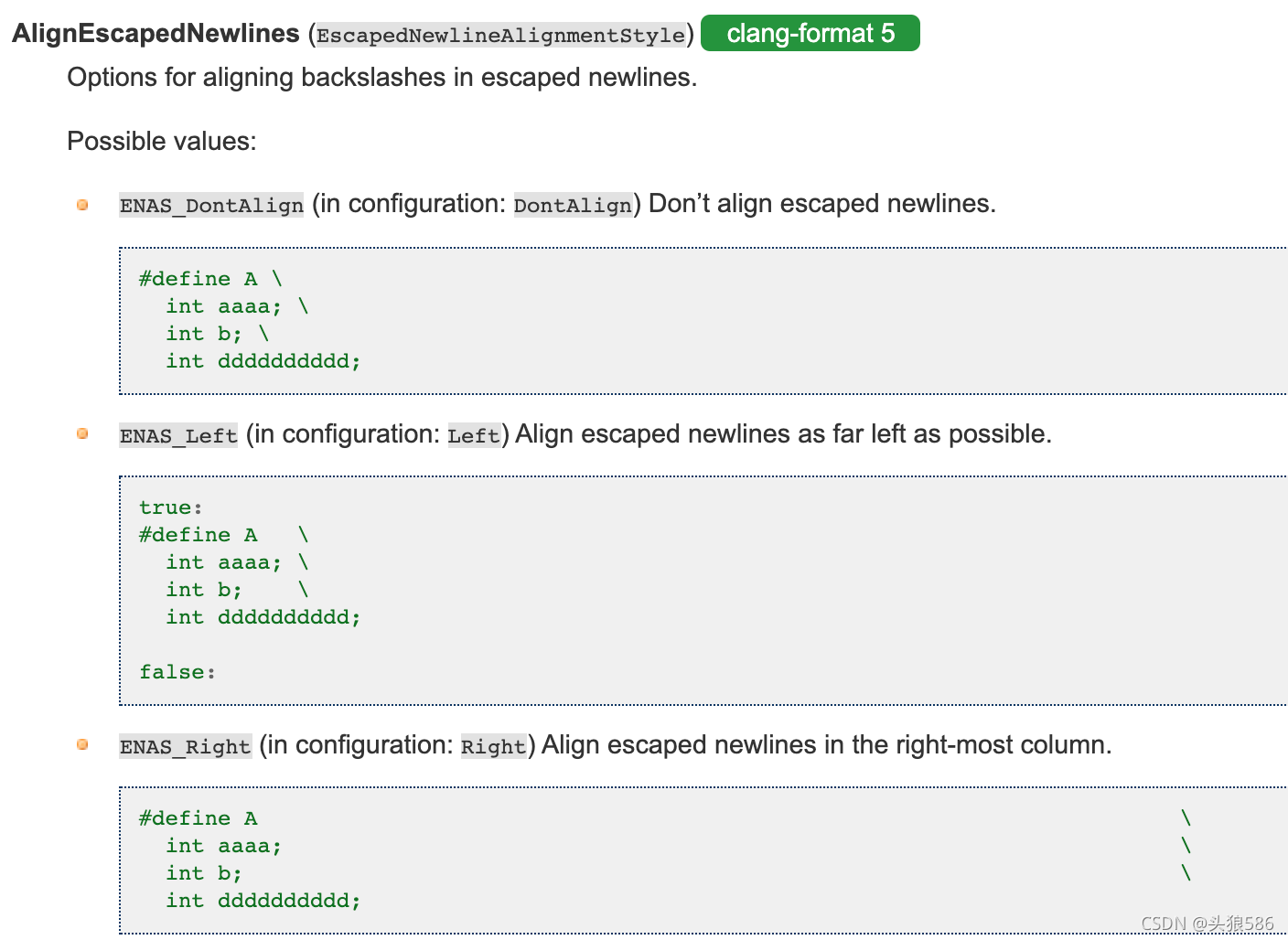Viewport: 1288px width, 940px height.
Task: Click the ENAS_Right code label
Action: tap(185, 746)
